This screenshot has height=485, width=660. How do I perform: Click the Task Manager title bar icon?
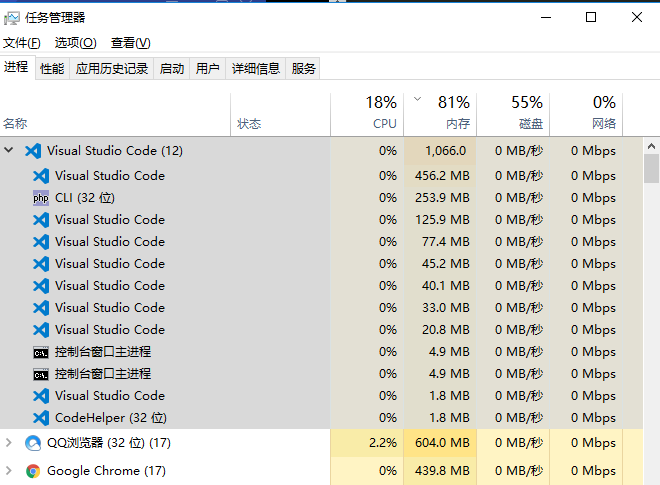click(12, 18)
